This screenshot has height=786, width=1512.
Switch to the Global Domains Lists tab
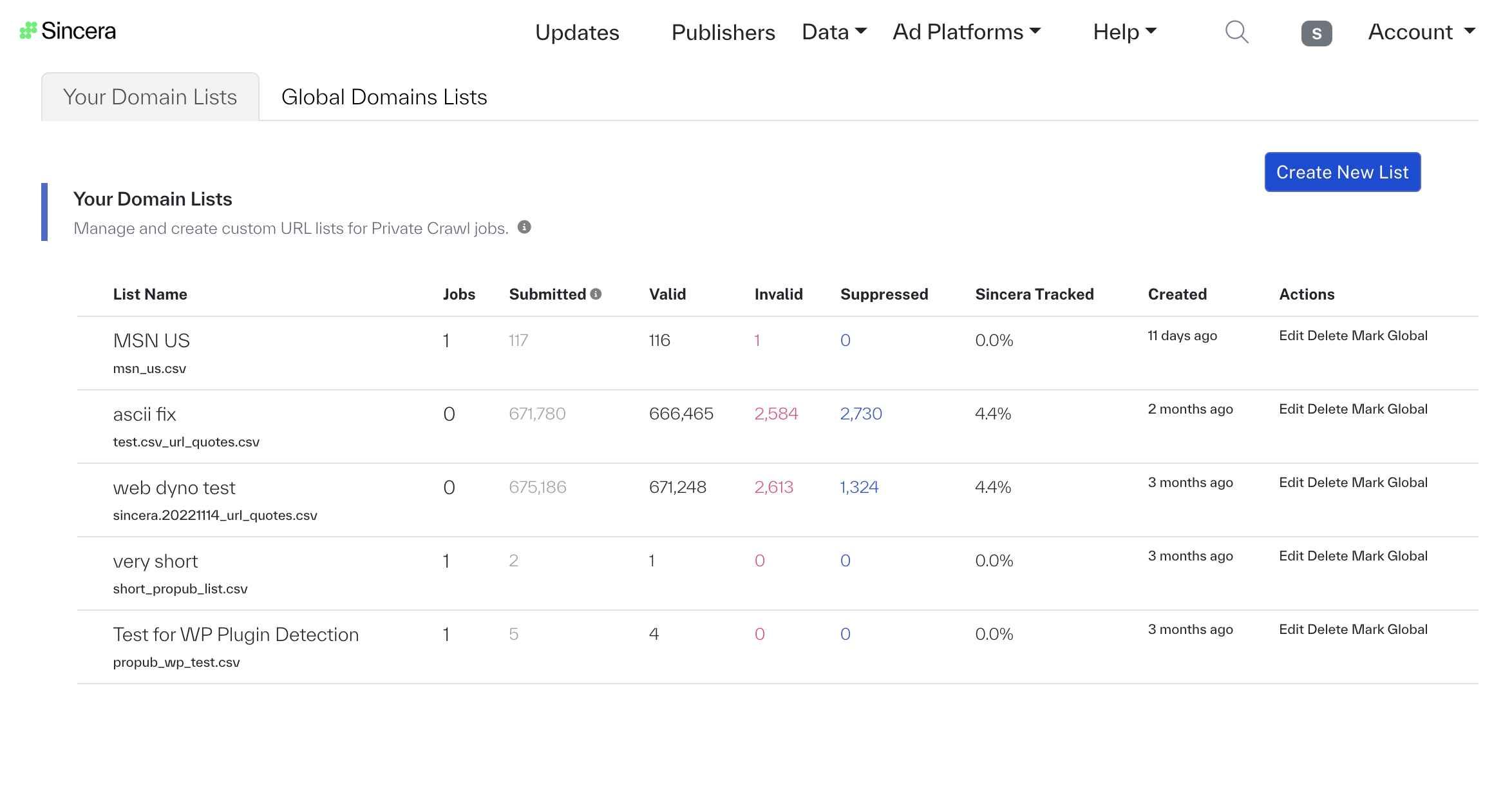[x=384, y=97]
